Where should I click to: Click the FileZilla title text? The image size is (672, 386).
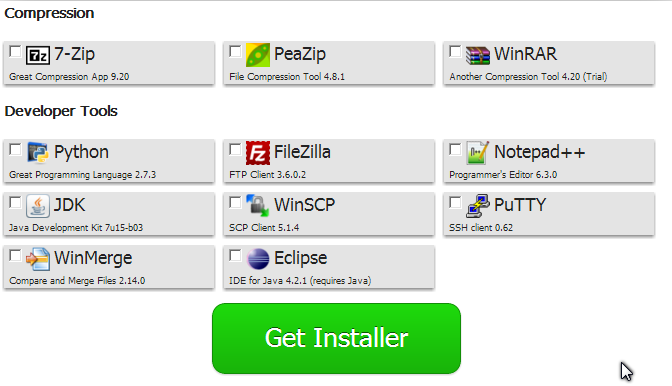(x=302, y=152)
